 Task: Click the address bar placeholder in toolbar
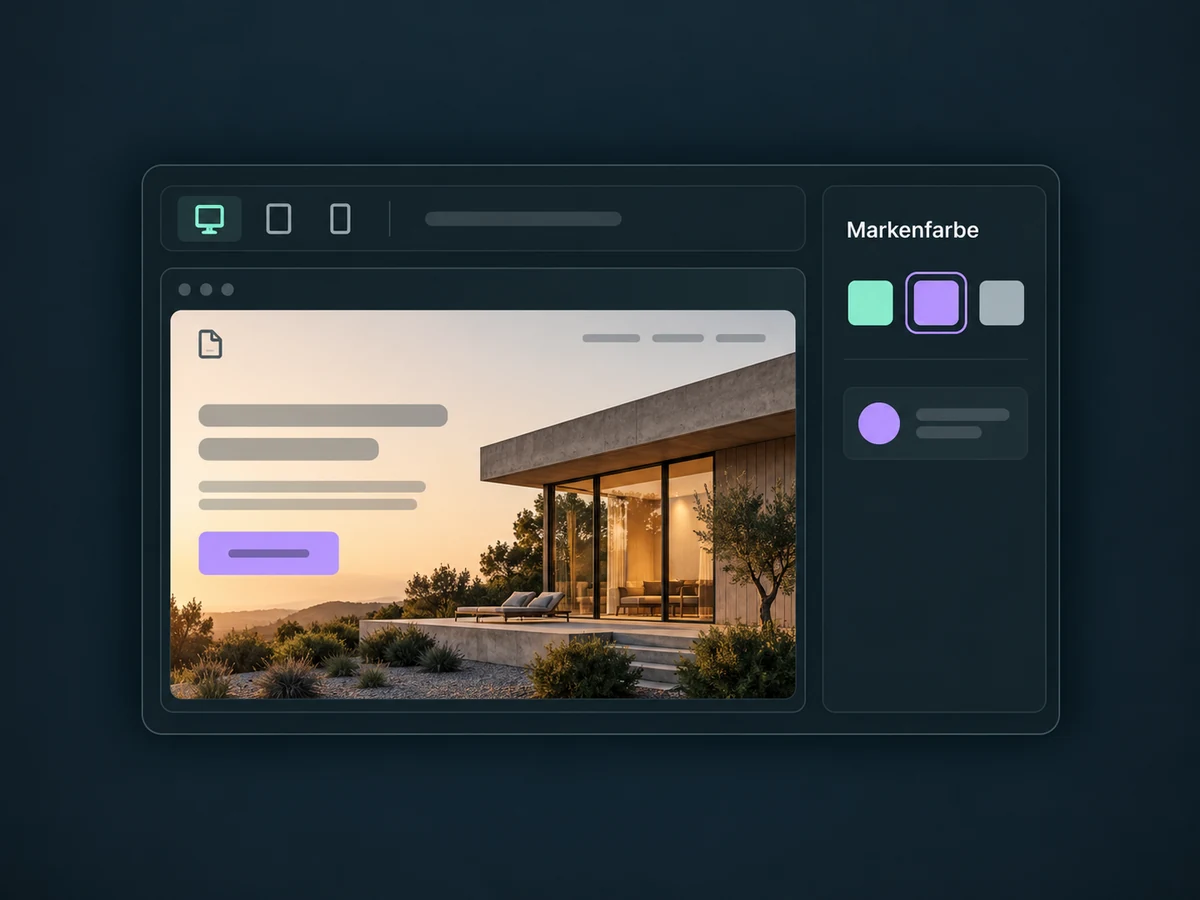[x=523, y=219]
